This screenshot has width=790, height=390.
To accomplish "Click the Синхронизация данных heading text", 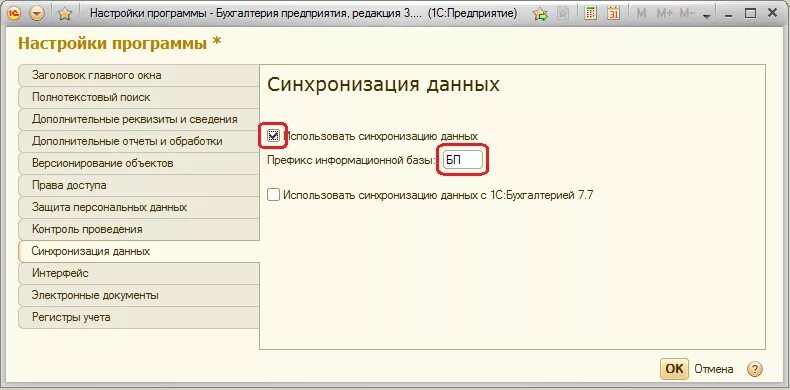I will (x=383, y=85).
